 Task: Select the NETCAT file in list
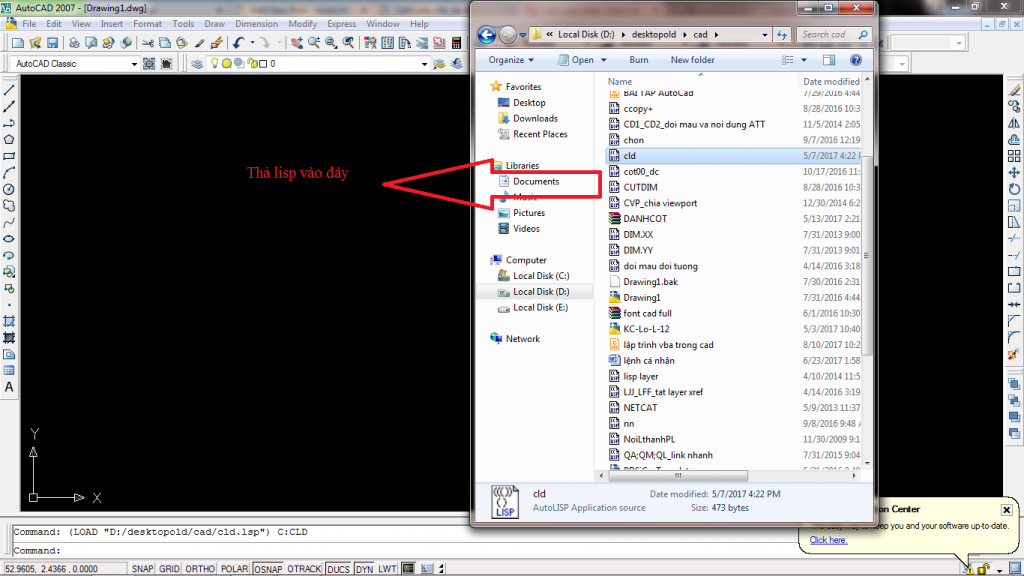(x=640, y=408)
